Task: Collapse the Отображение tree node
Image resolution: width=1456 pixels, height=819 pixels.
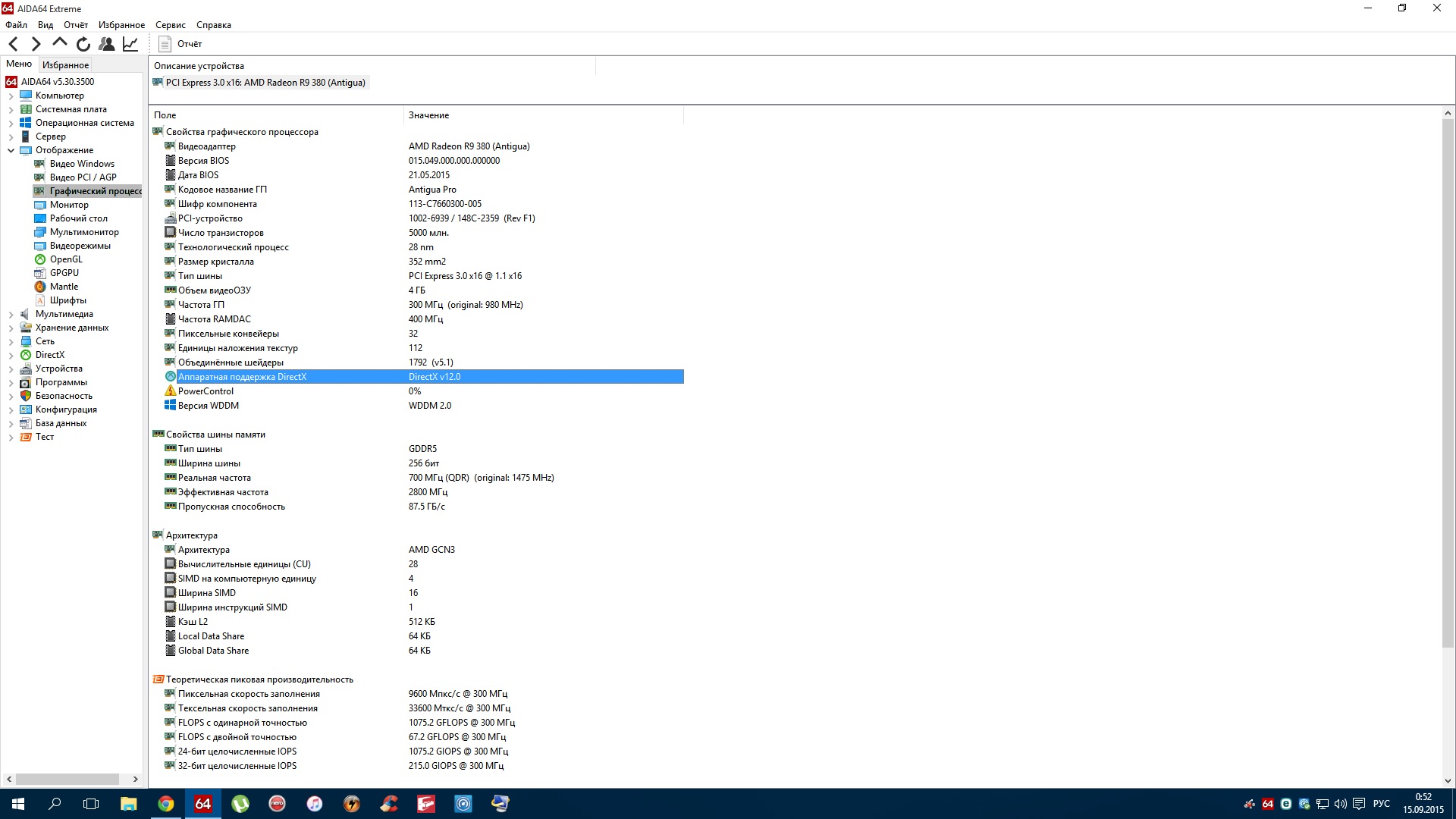Action: (11, 150)
